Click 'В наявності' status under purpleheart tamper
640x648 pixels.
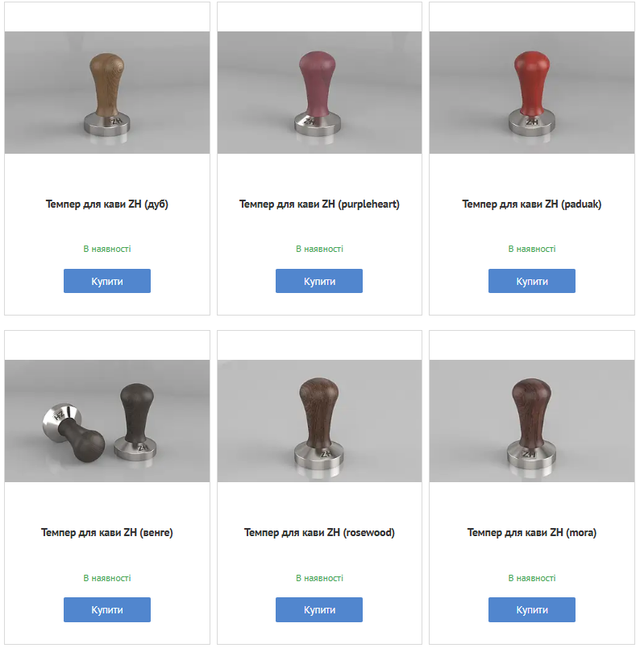(x=319, y=249)
